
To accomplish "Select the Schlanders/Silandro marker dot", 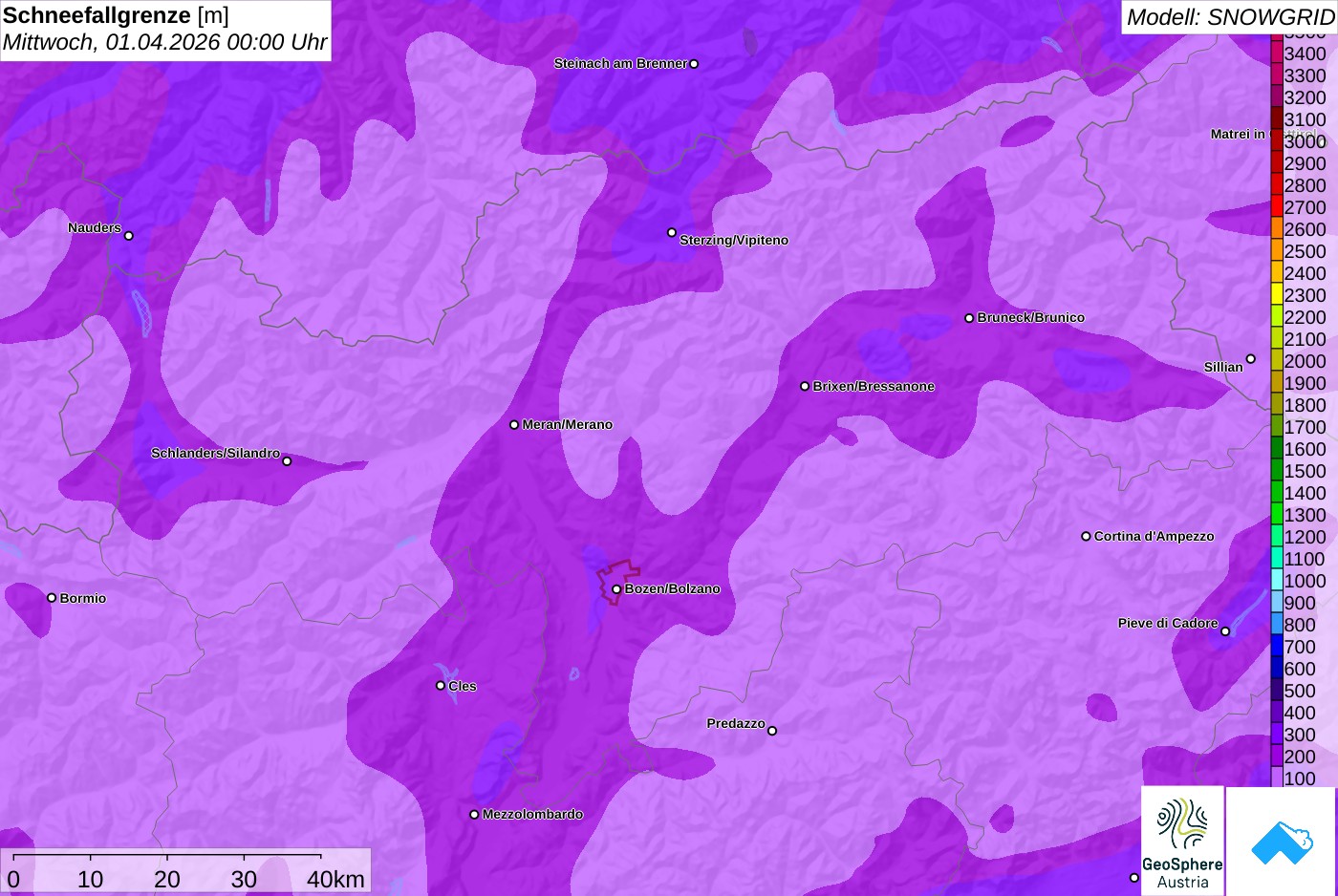I will click(287, 461).
